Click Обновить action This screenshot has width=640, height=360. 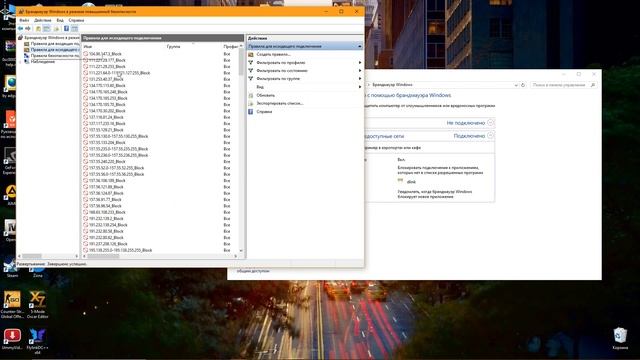[x=266, y=95]
